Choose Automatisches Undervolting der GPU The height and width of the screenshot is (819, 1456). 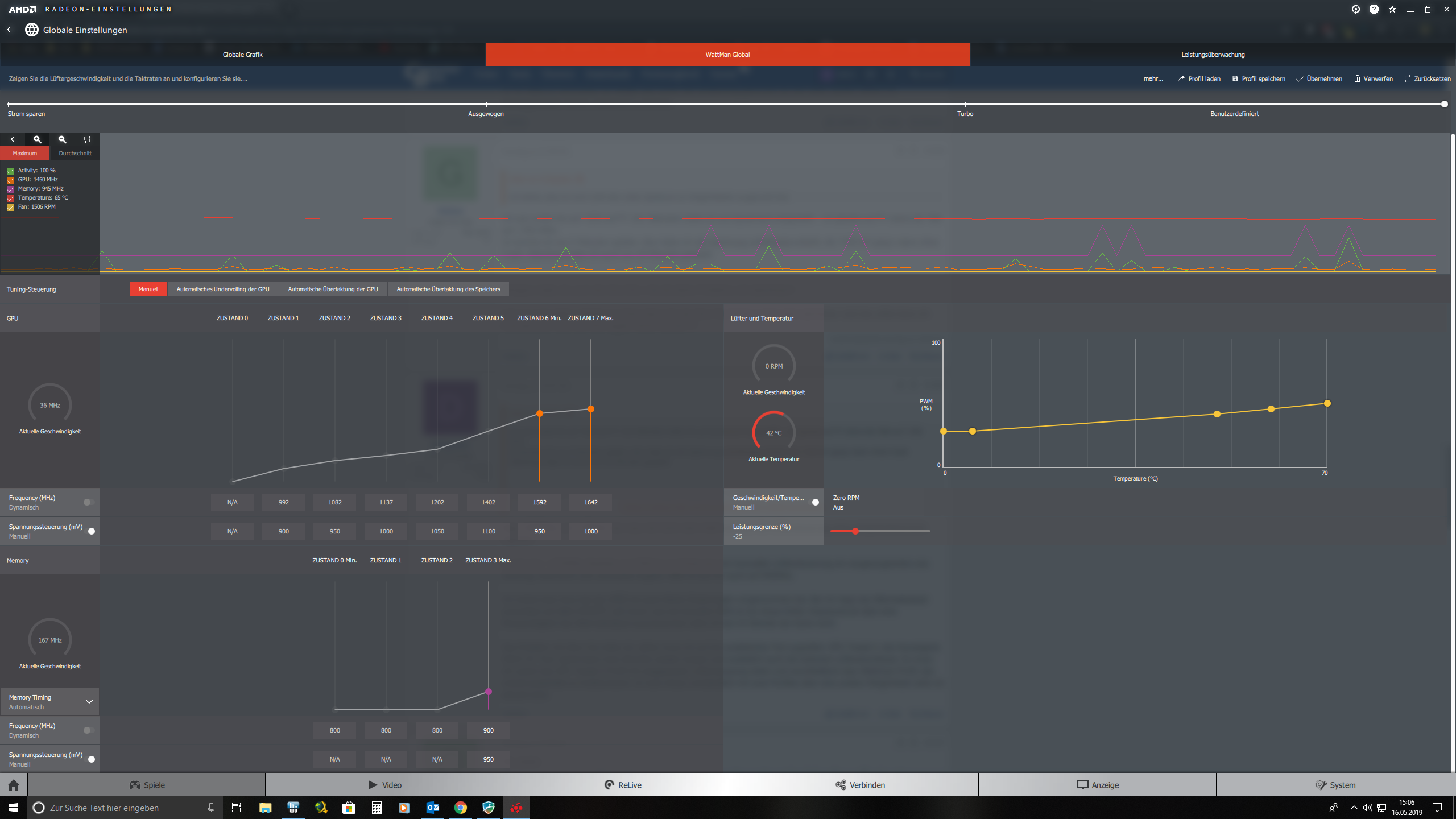pyautogui.click(x=223, y=289)
